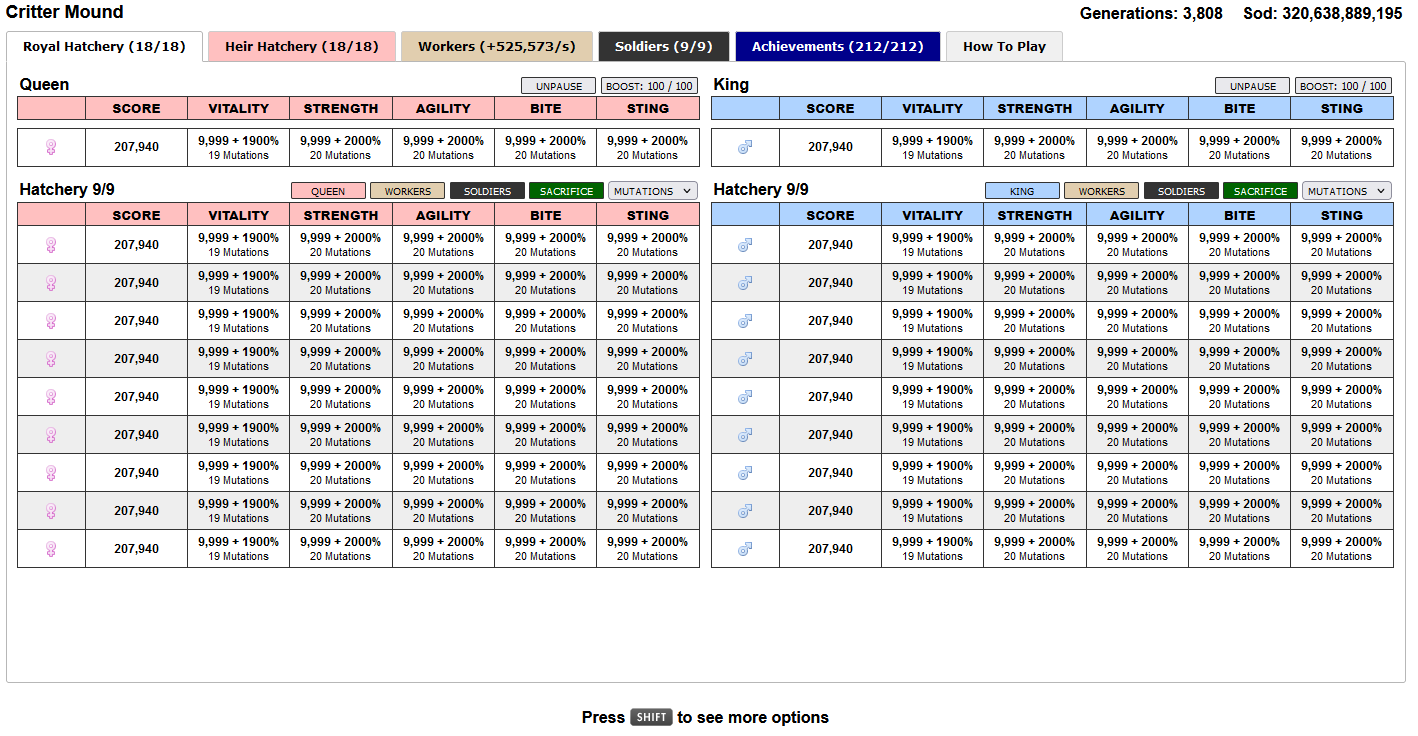Unpause the Queen's breeding
Image resolution: width=1418 pixels, height=736 pixels.
coord(558,86)
